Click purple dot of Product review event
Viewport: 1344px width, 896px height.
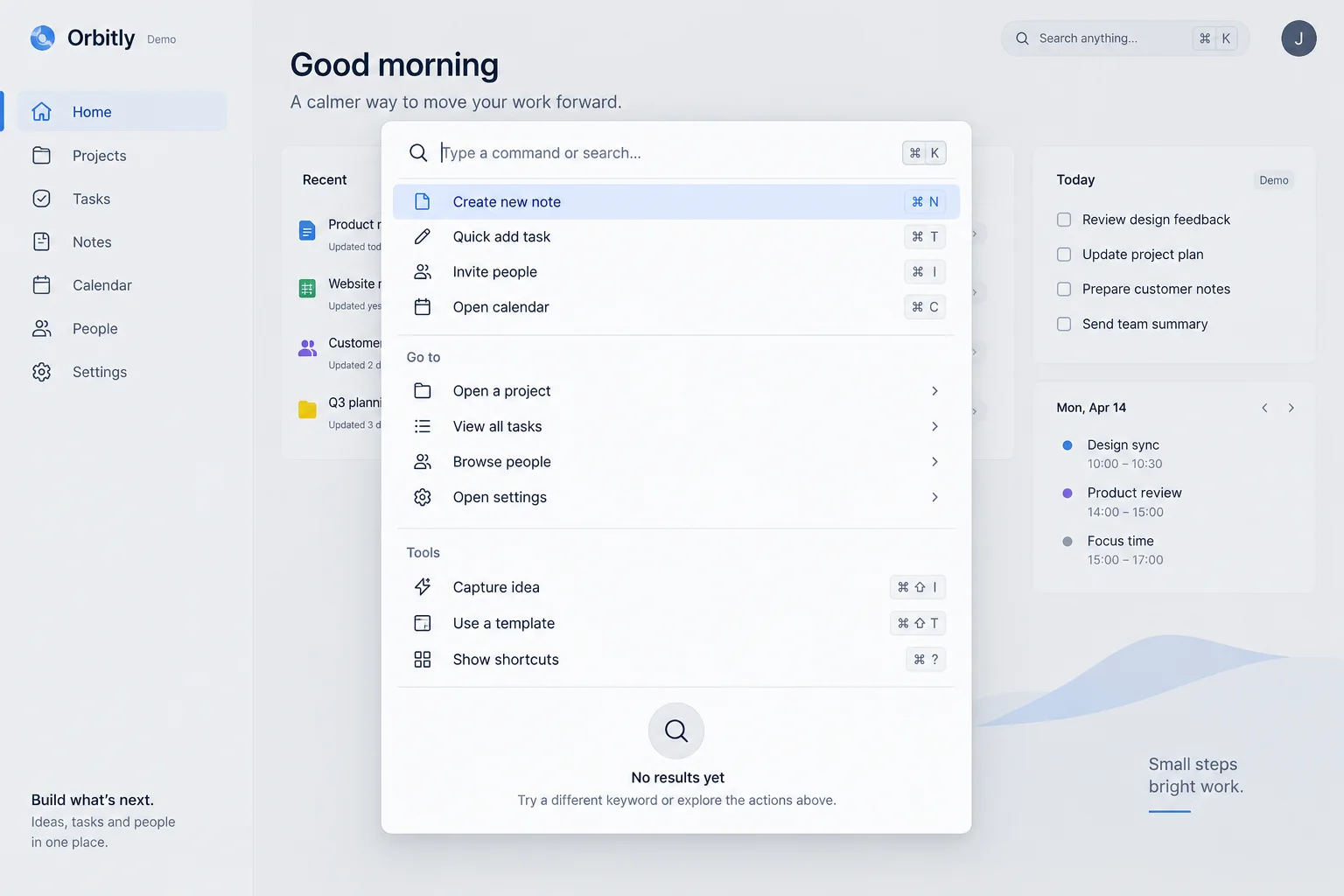pos(1067,493)
